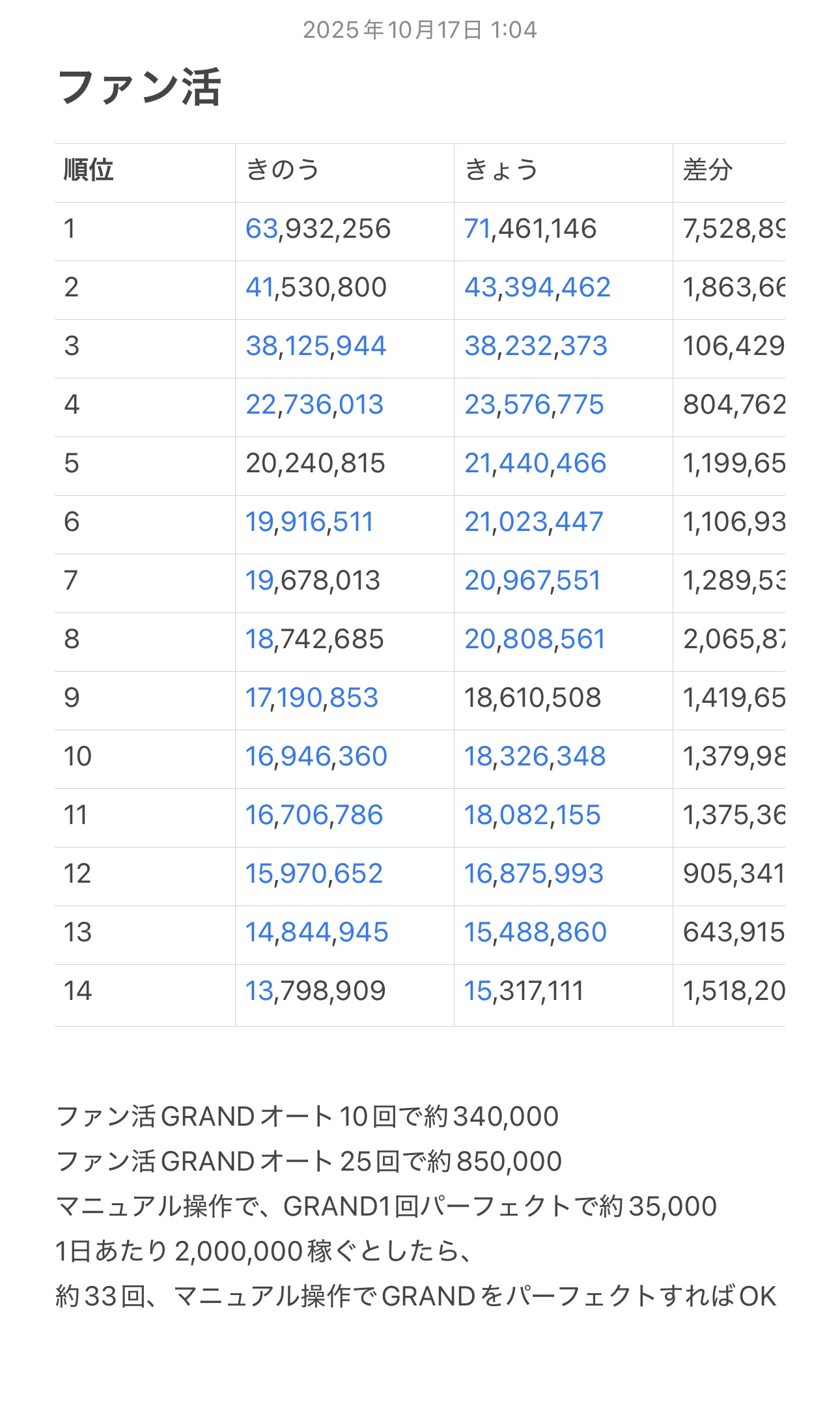Click the blue number 21,440,466

click(535, 463)
